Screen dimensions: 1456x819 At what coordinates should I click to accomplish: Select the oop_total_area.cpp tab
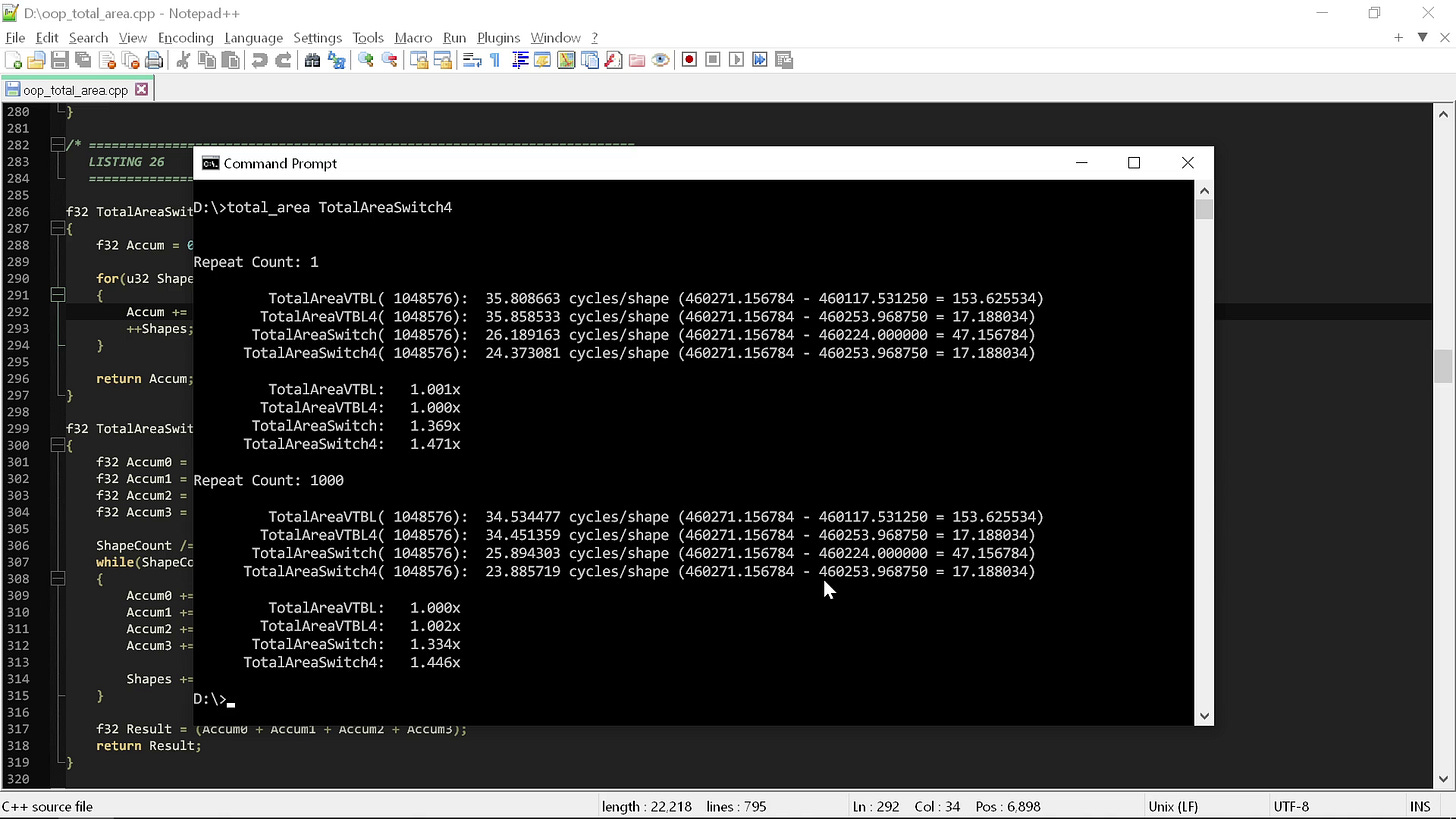tap(75, 90)
